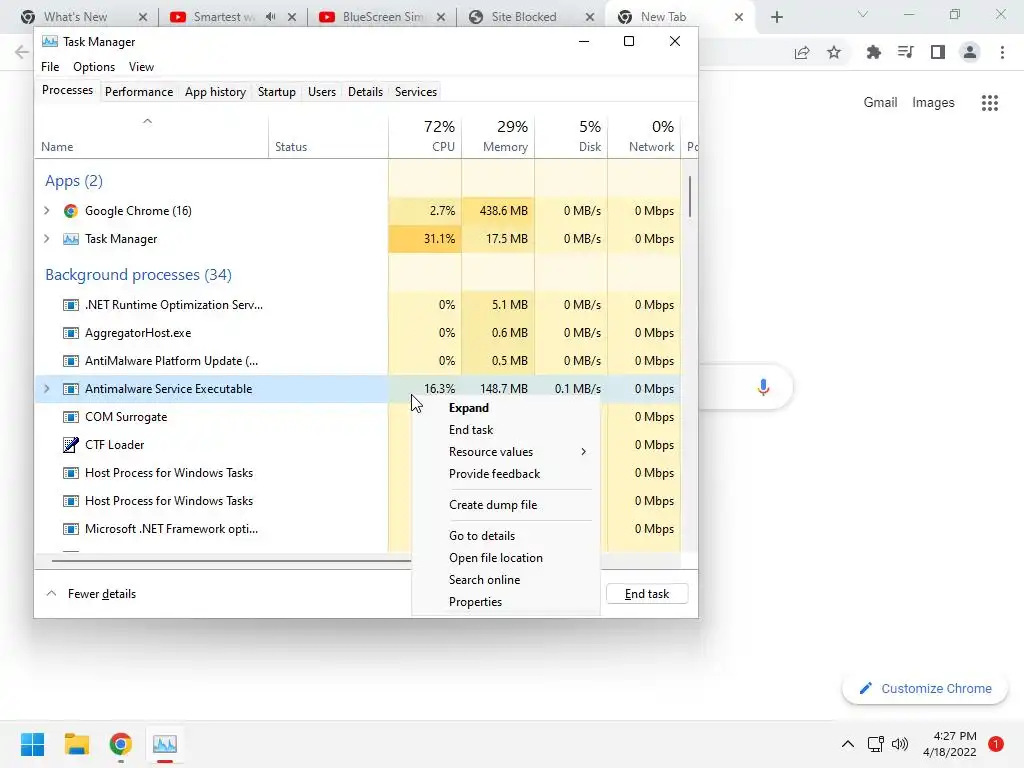
Task: Choose Expand in context menu
Action: [506, 408]
